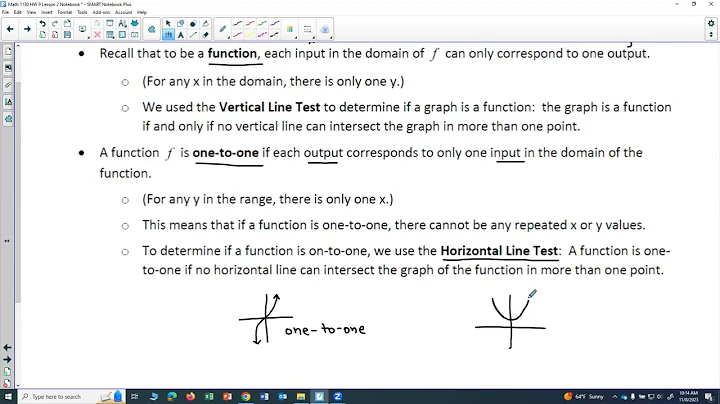This screenshot has height=404, width=720.
Task: Open the Add-ons menu
Action: coord(101,12)
